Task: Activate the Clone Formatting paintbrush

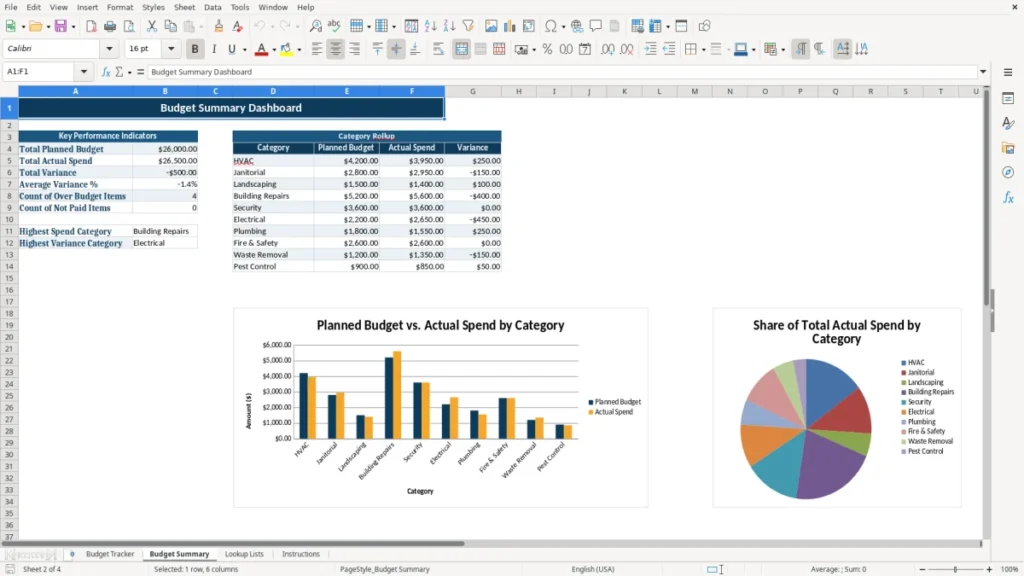Action: (x=219, y=26)
